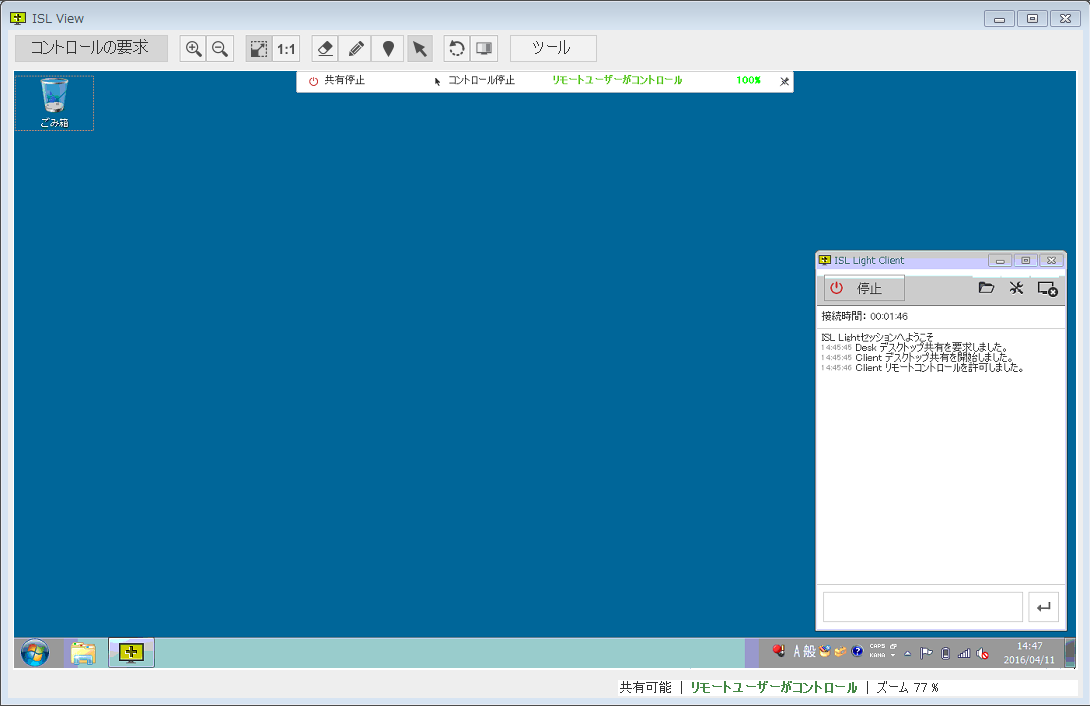Toggle fit-to-window scaling mode
Image resolution: width=1090 pixels, height=706 pixels.
click(x=259, y=48)
